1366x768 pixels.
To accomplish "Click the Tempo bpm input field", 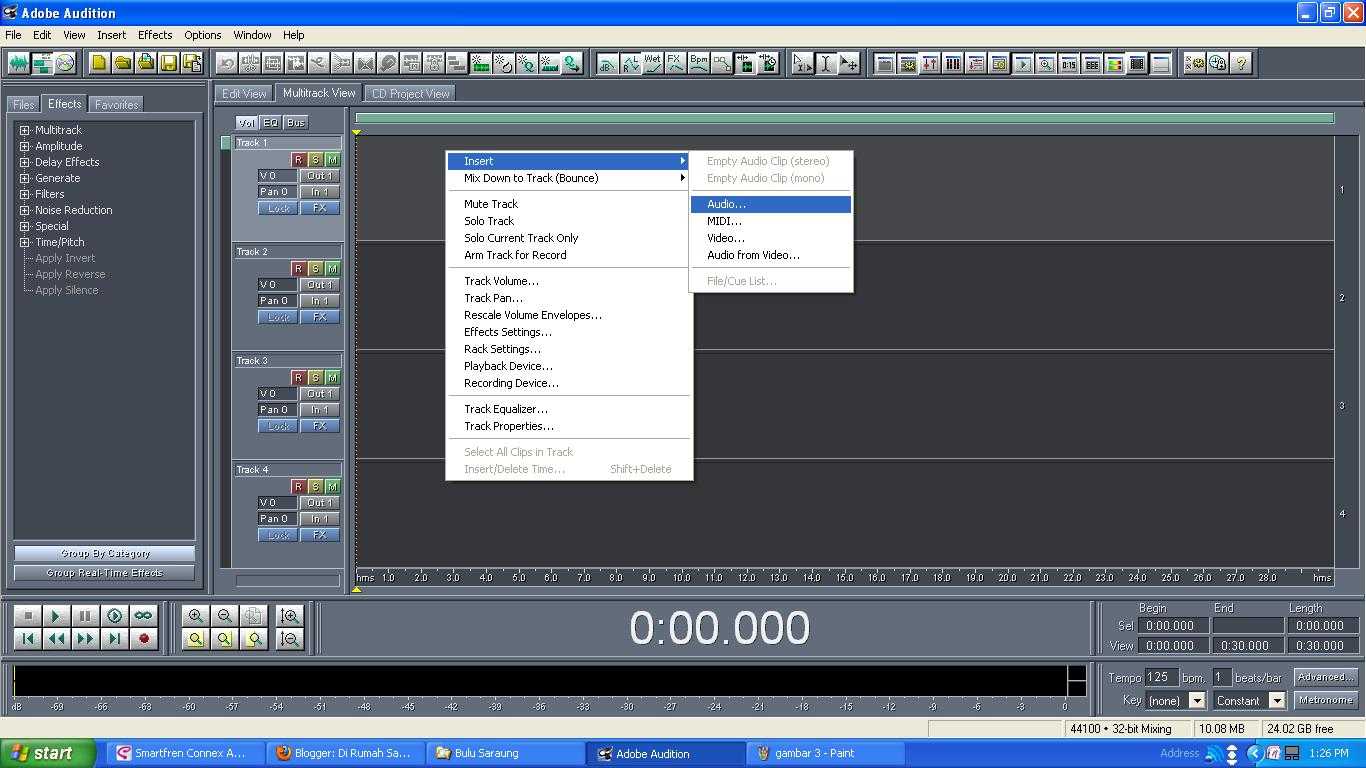I will [1161, 677].
